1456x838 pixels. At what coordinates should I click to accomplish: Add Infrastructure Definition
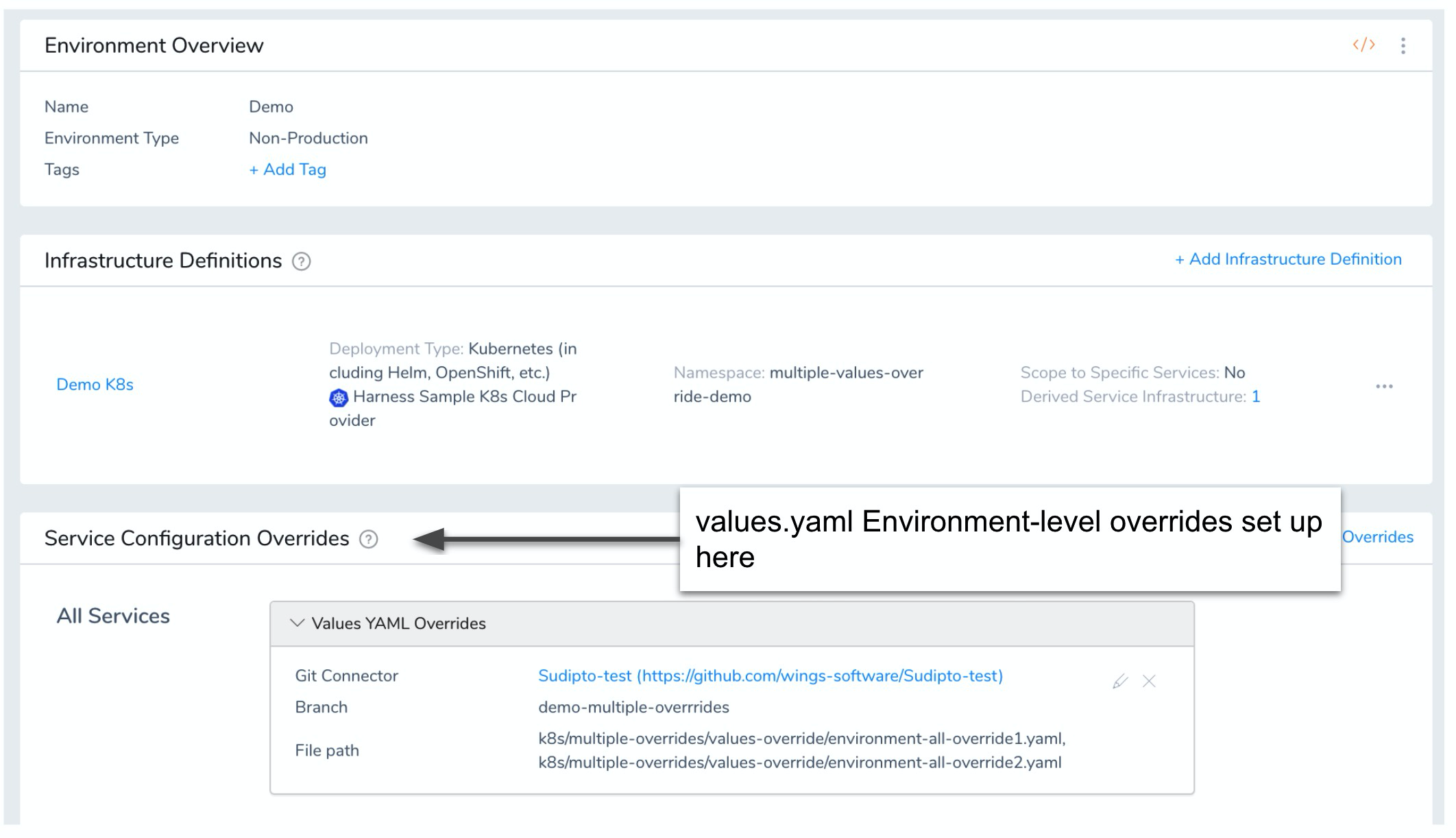(1288, 259)
